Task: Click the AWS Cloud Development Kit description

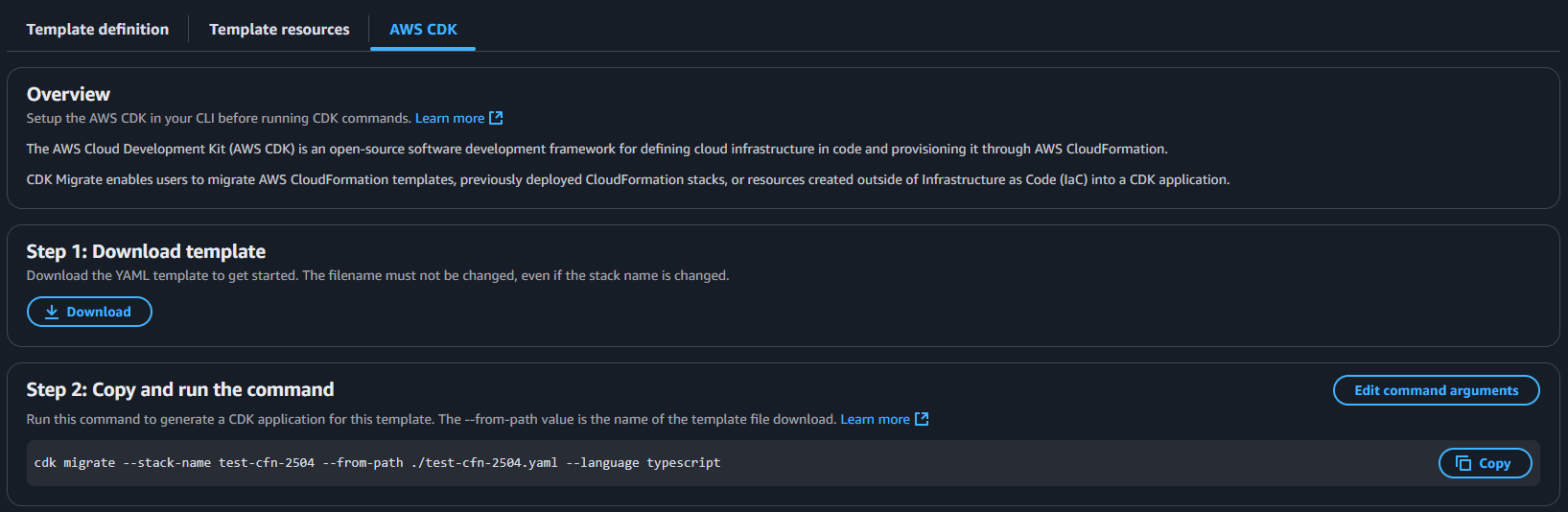Action: (597, 149)
